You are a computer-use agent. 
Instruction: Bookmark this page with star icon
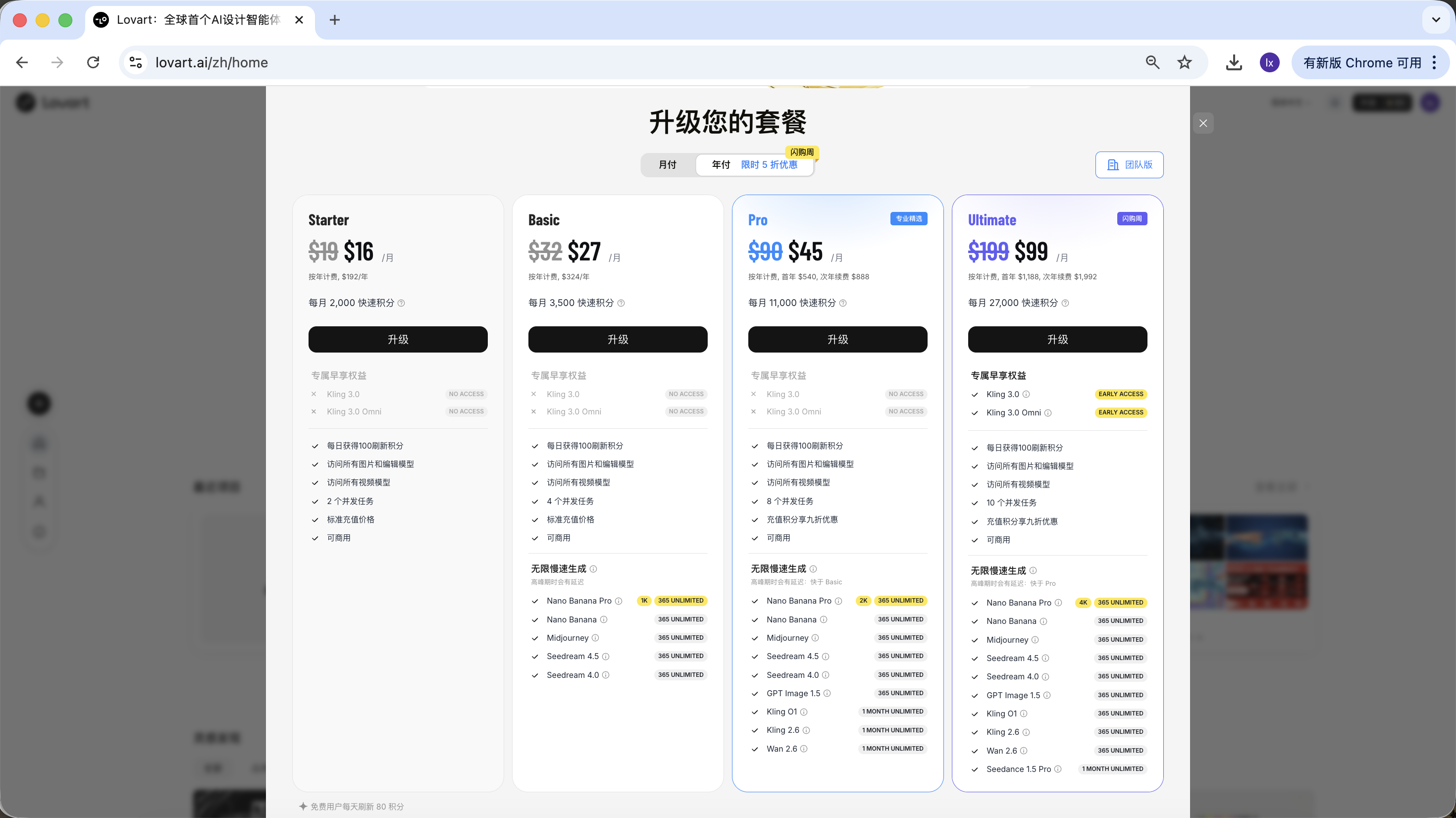[x=1184, y=62]
